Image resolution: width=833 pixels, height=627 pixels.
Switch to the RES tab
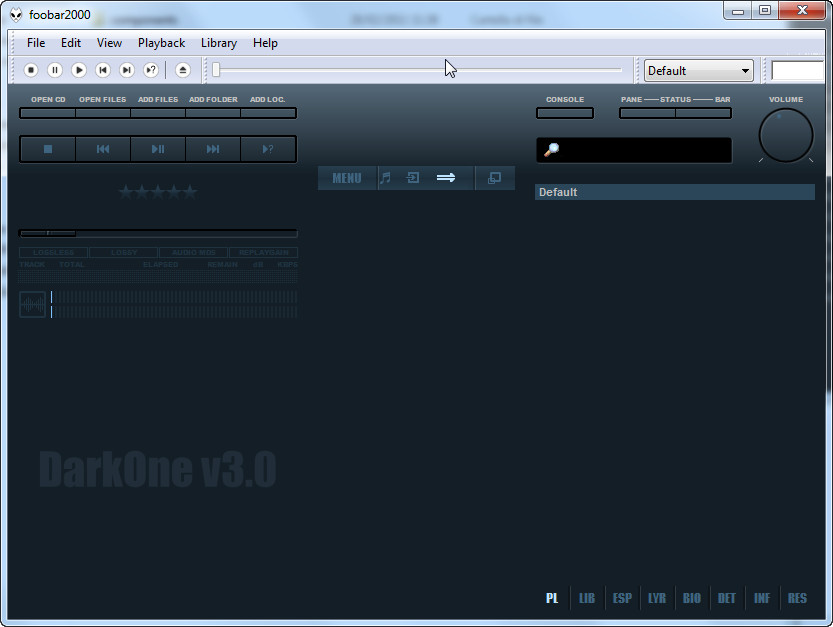pos(797,598)
